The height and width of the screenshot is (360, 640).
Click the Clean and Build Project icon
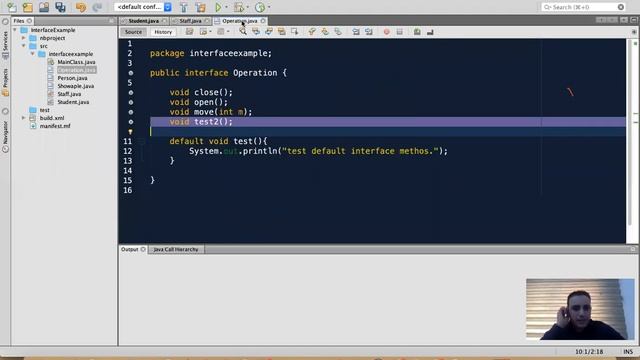[x=200, y=7]
